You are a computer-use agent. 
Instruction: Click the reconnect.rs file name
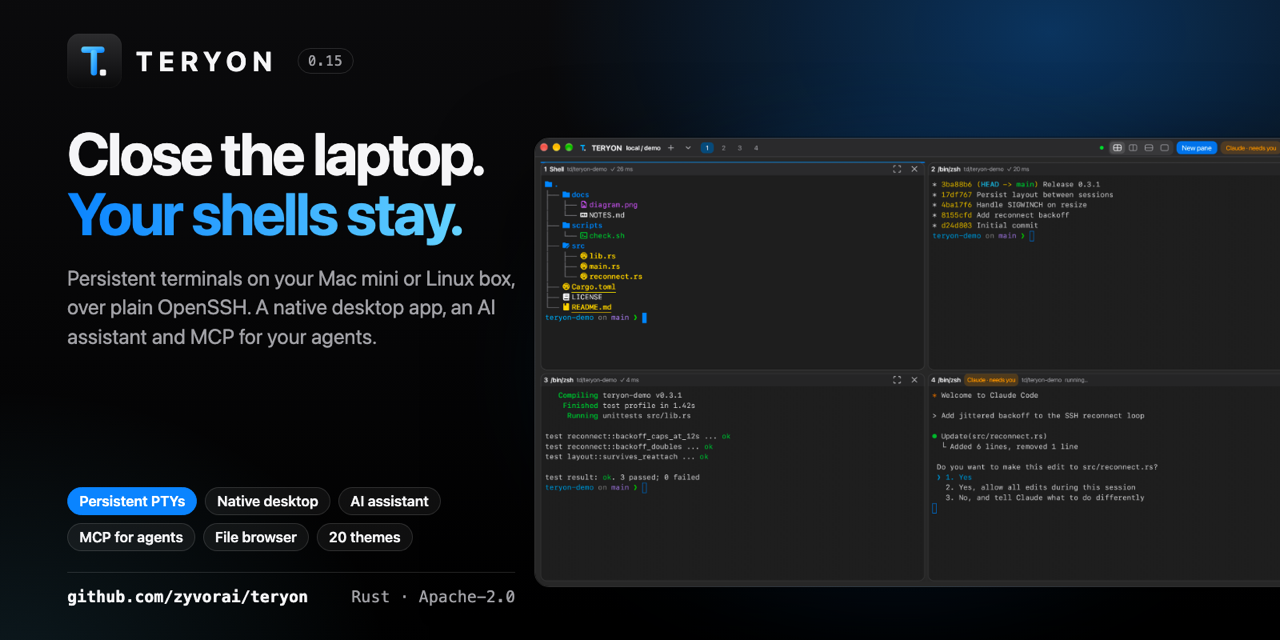[616, 277]
